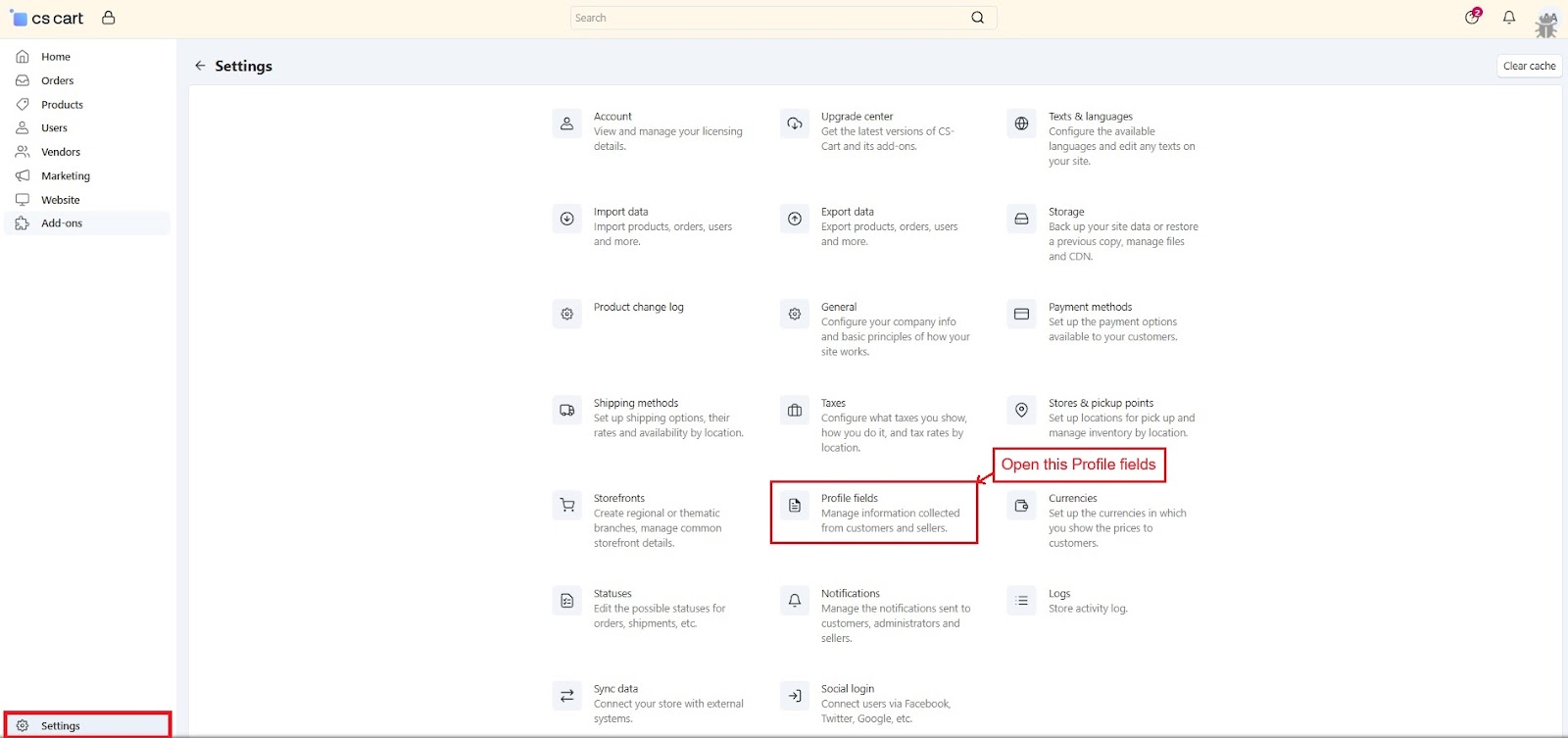This screenshot has width=1568, height=738.
Task: Open the user avatar account menu
Action: click(1546, 22)
